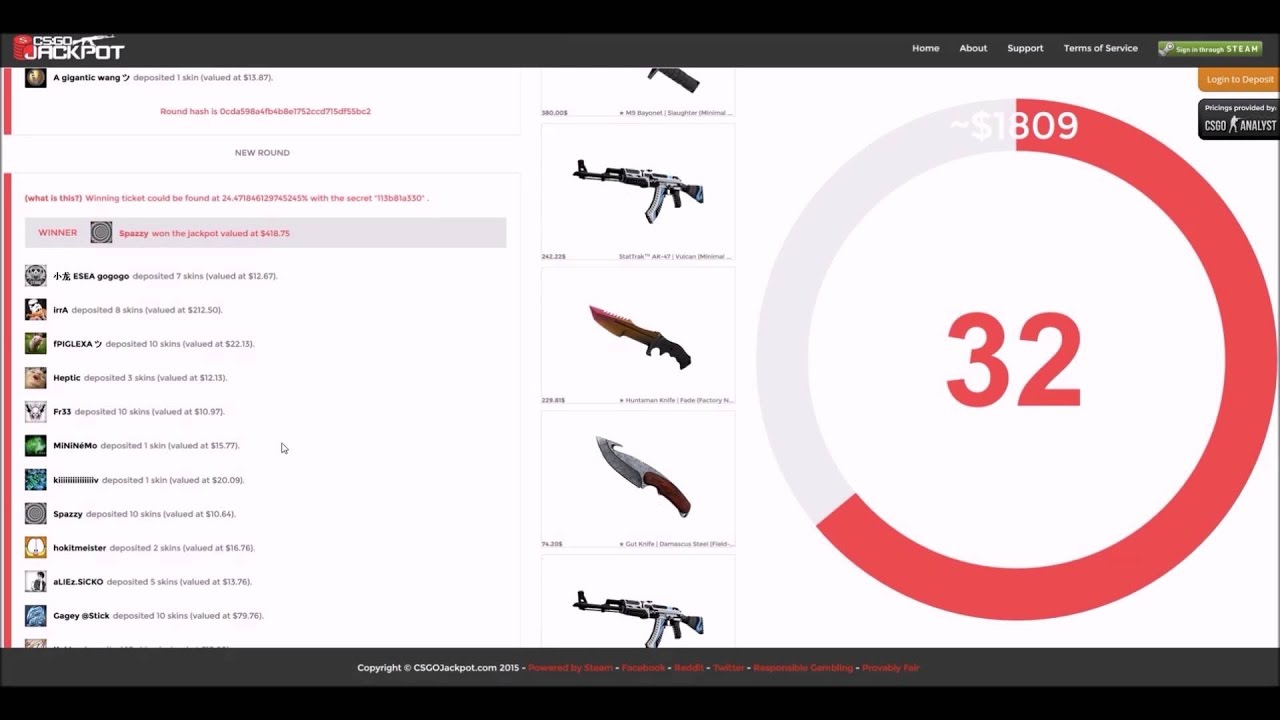Click the irrA username
Screen dimensions: 1280x720
(60, 310)
